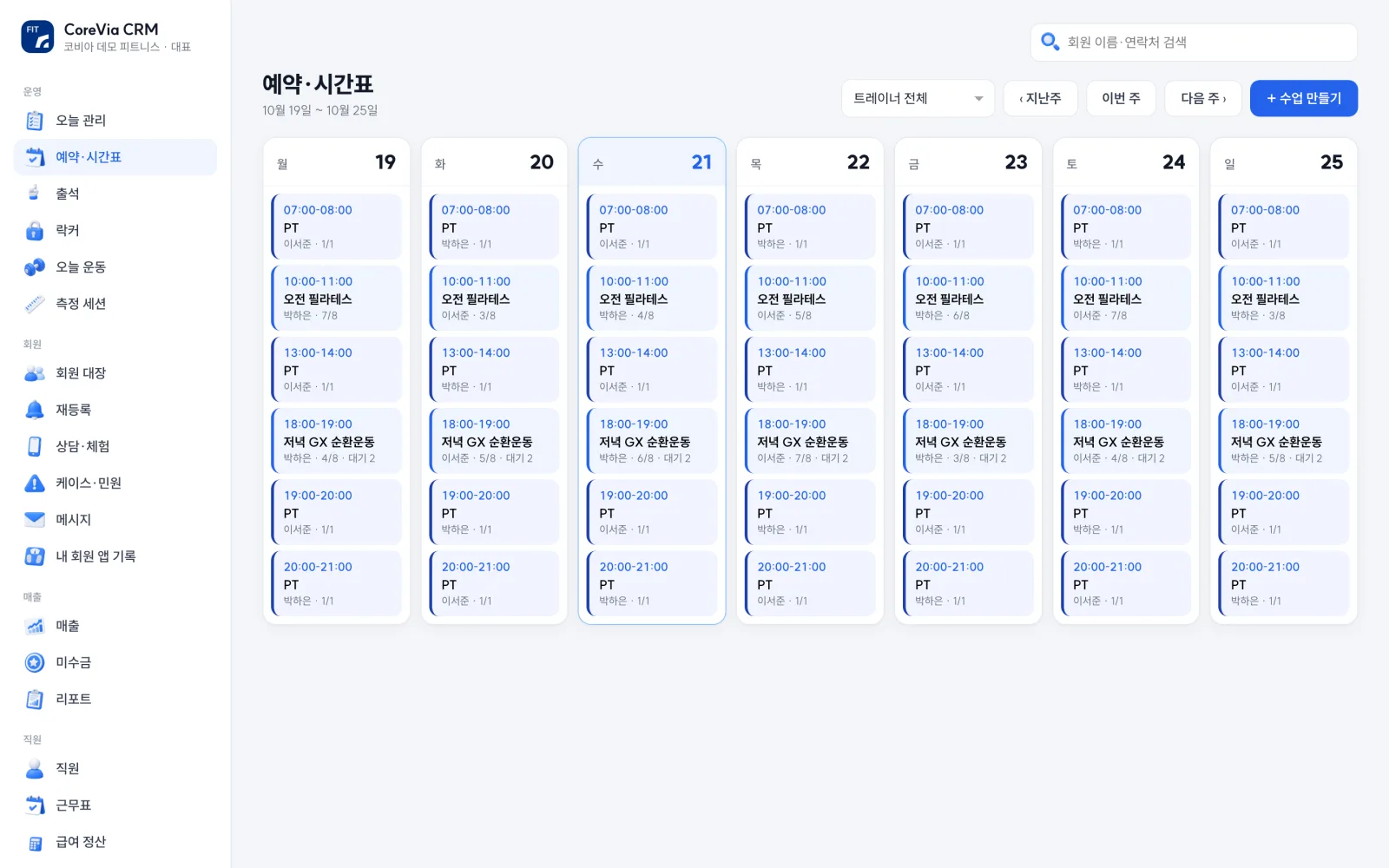Open Friday 13:00-14:00 PT class
Image resolution: width=1389 pixels, height=868 pixels.
pos(968,370)
